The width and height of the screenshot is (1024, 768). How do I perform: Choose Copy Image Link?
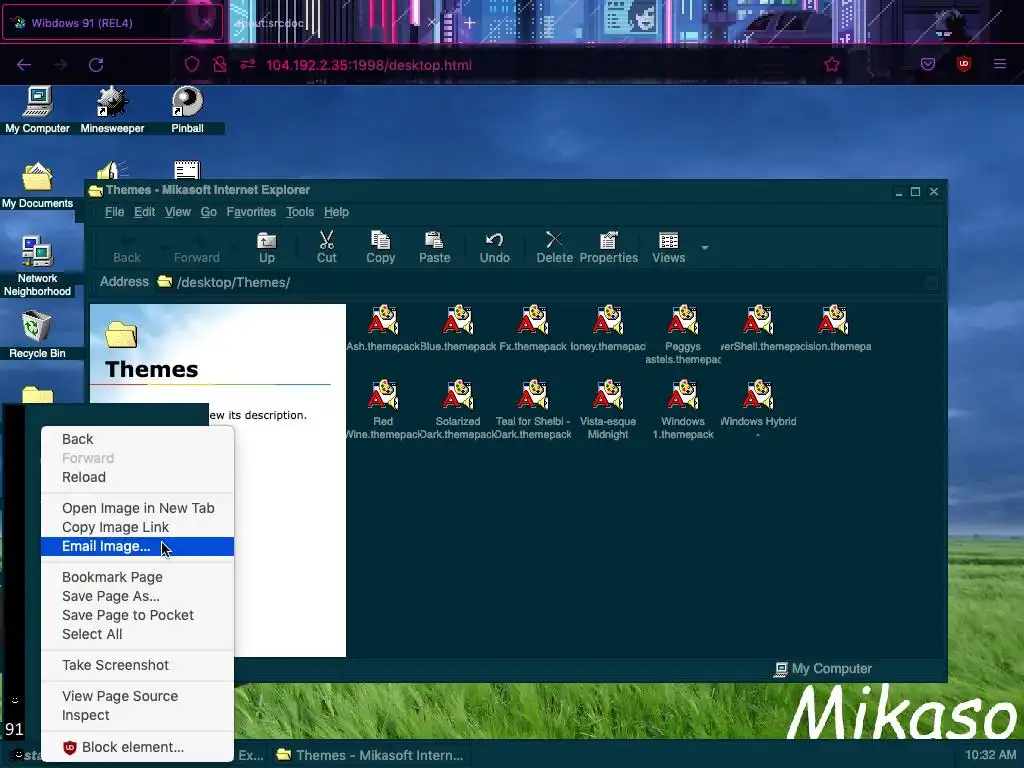(137, 526)
